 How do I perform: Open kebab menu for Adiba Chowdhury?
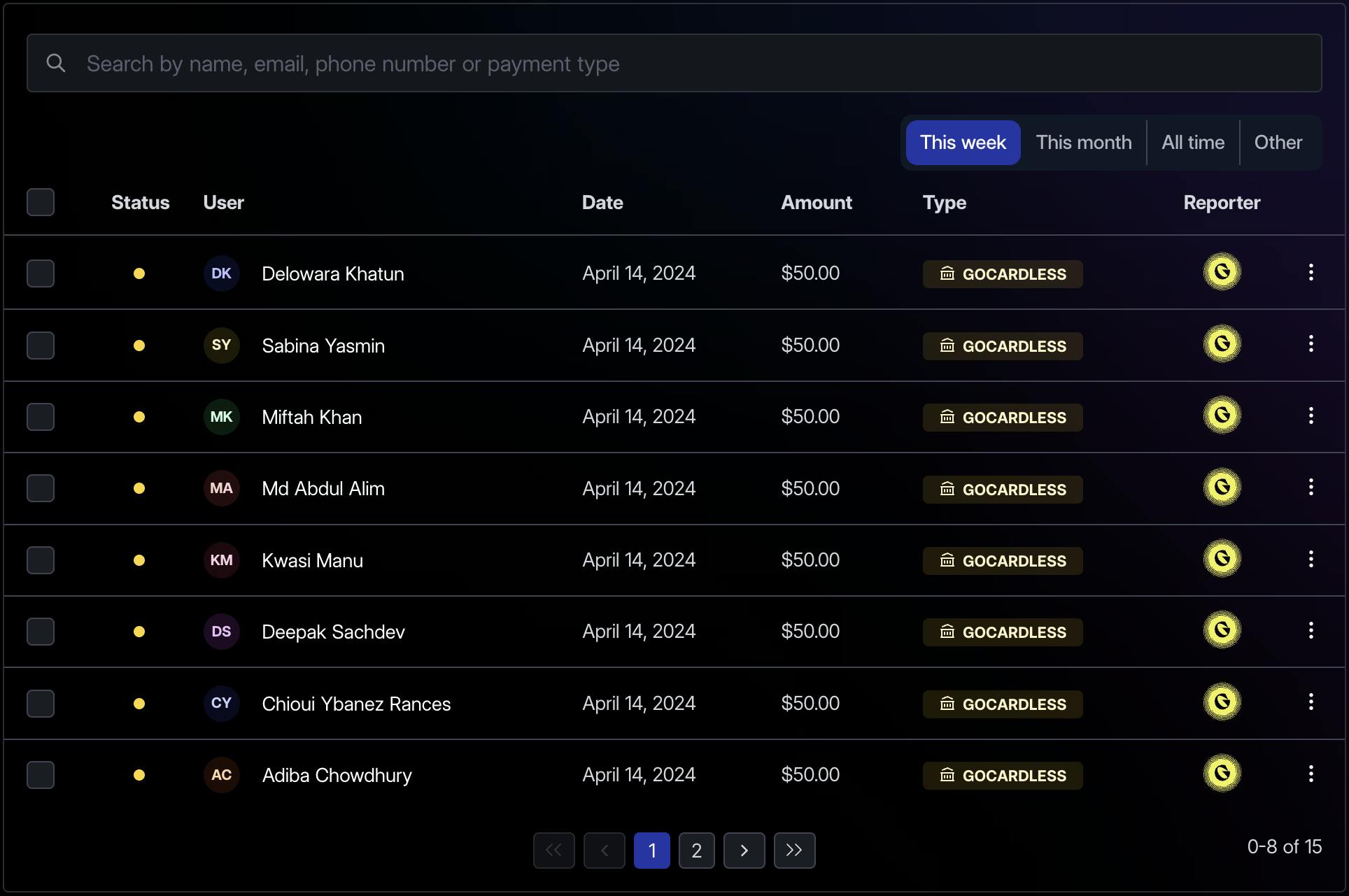point(1311,774)
